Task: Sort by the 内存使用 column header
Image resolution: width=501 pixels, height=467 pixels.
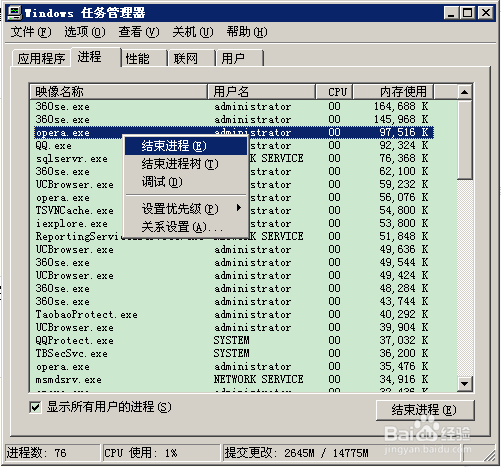Action: coord(393,91)
